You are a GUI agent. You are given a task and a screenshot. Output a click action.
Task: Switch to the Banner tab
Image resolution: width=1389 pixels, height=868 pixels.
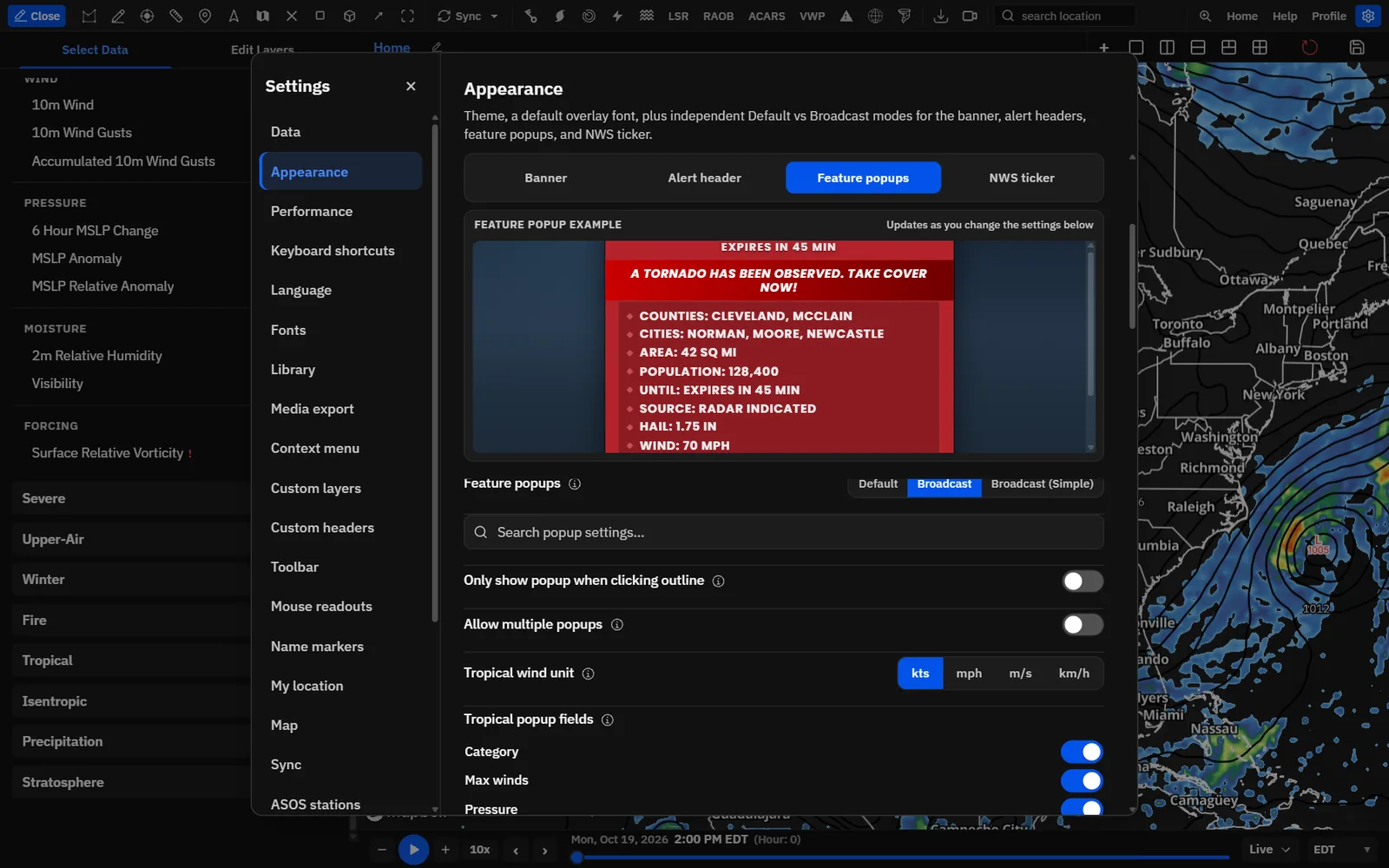pos(545,178)
